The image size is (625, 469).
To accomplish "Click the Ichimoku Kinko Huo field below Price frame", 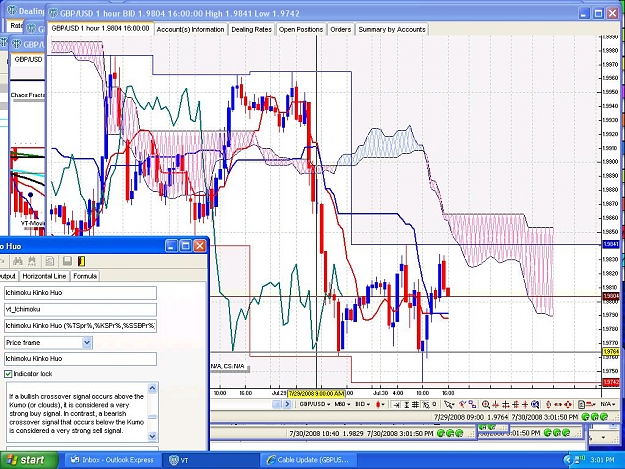I will tap(80, 359).
